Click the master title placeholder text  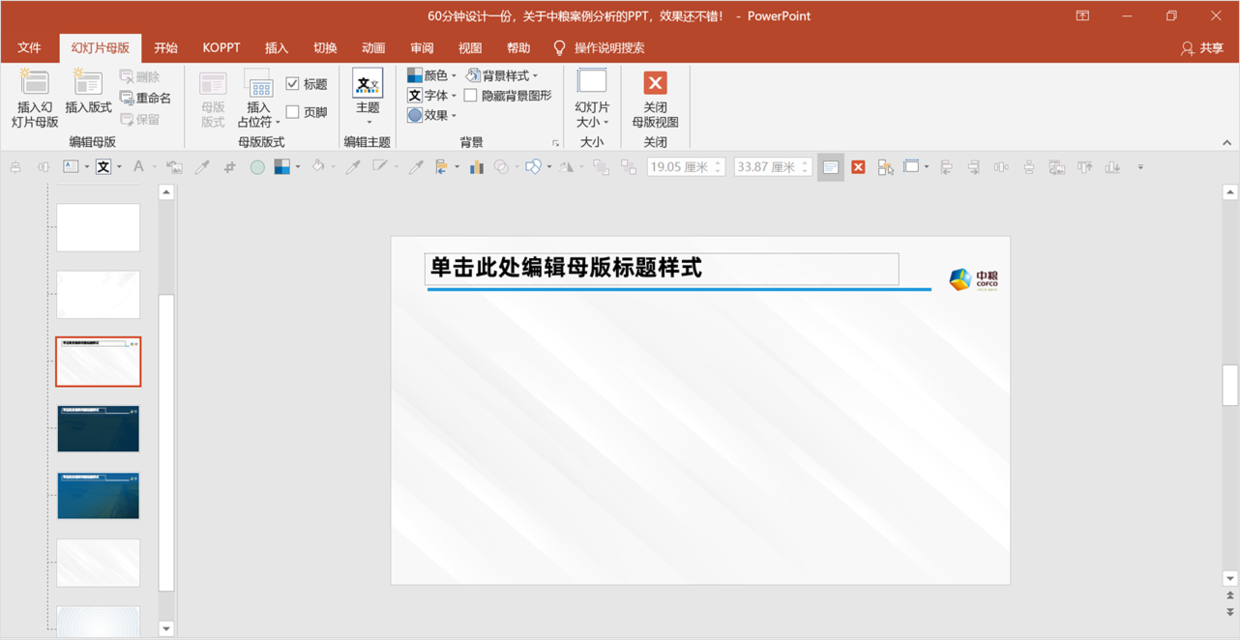567,268
